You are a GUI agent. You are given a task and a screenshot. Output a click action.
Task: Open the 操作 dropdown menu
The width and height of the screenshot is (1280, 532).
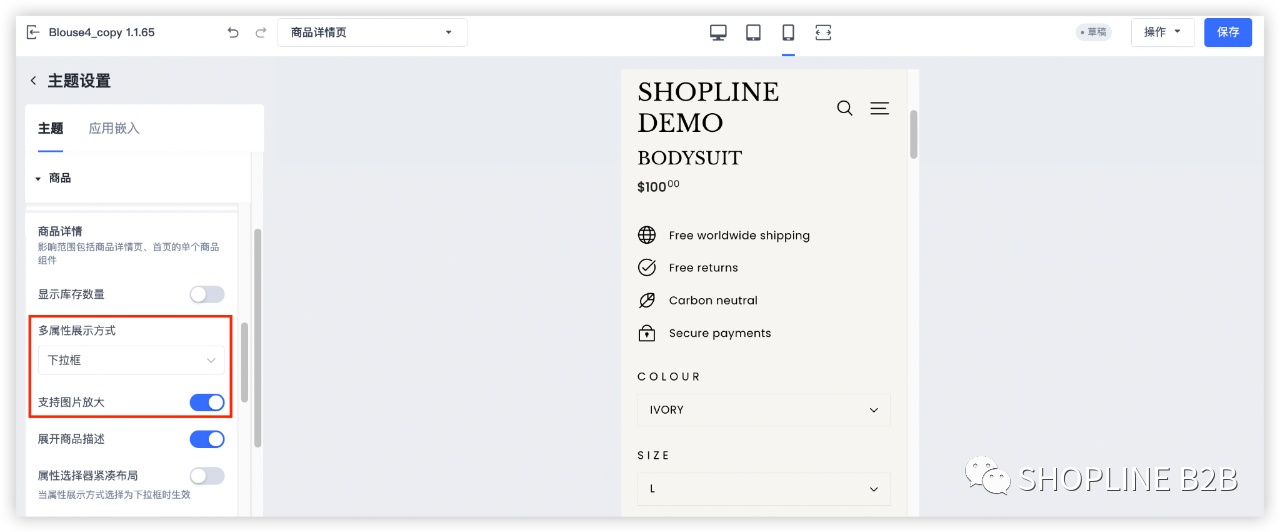(x=1163, y=32)
